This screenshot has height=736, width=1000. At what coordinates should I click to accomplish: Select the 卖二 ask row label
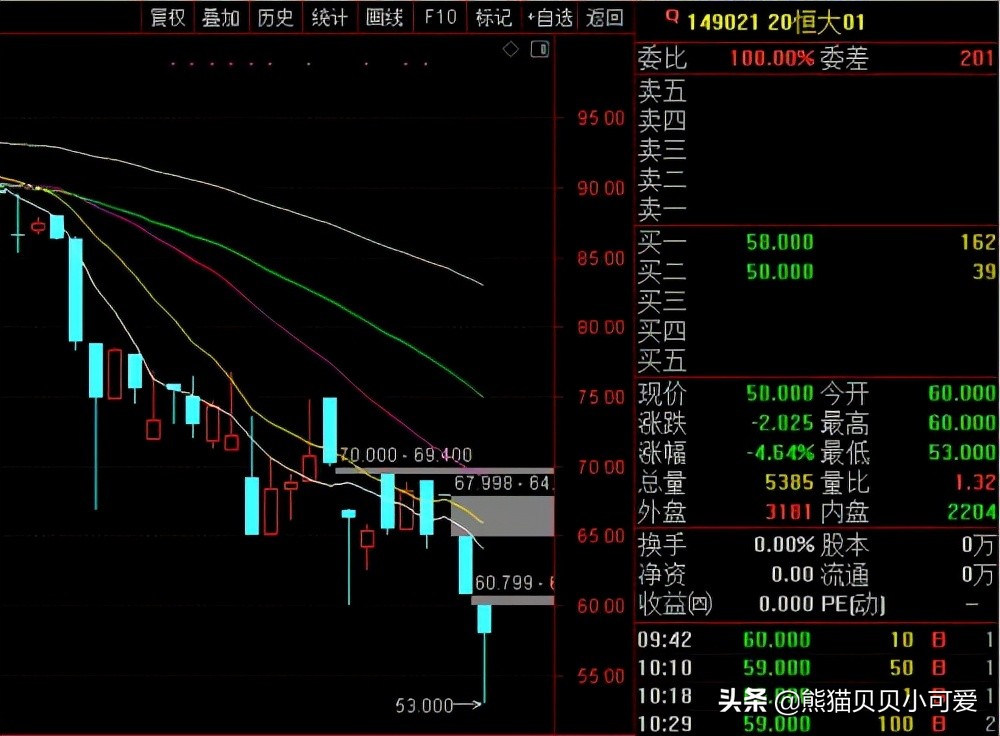coord(662,180)
